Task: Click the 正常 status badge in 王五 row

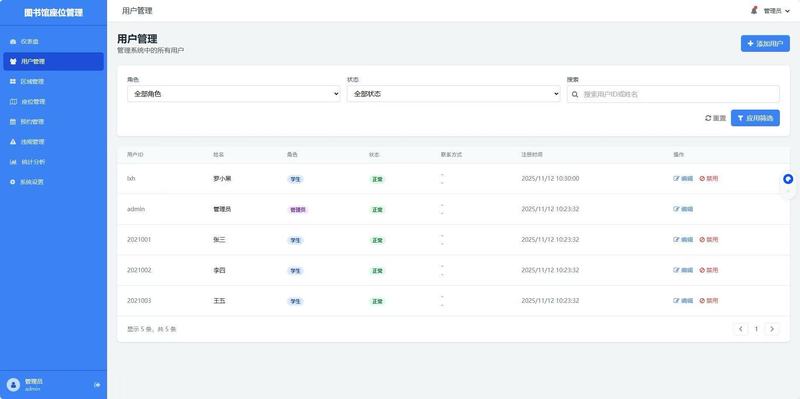Action: [377, 302]
